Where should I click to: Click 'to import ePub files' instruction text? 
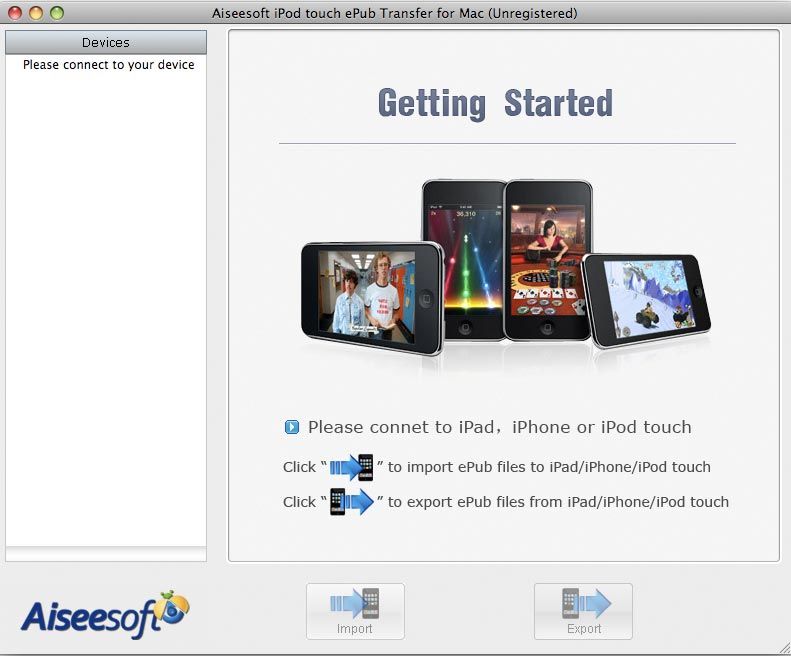coord(549,467)
